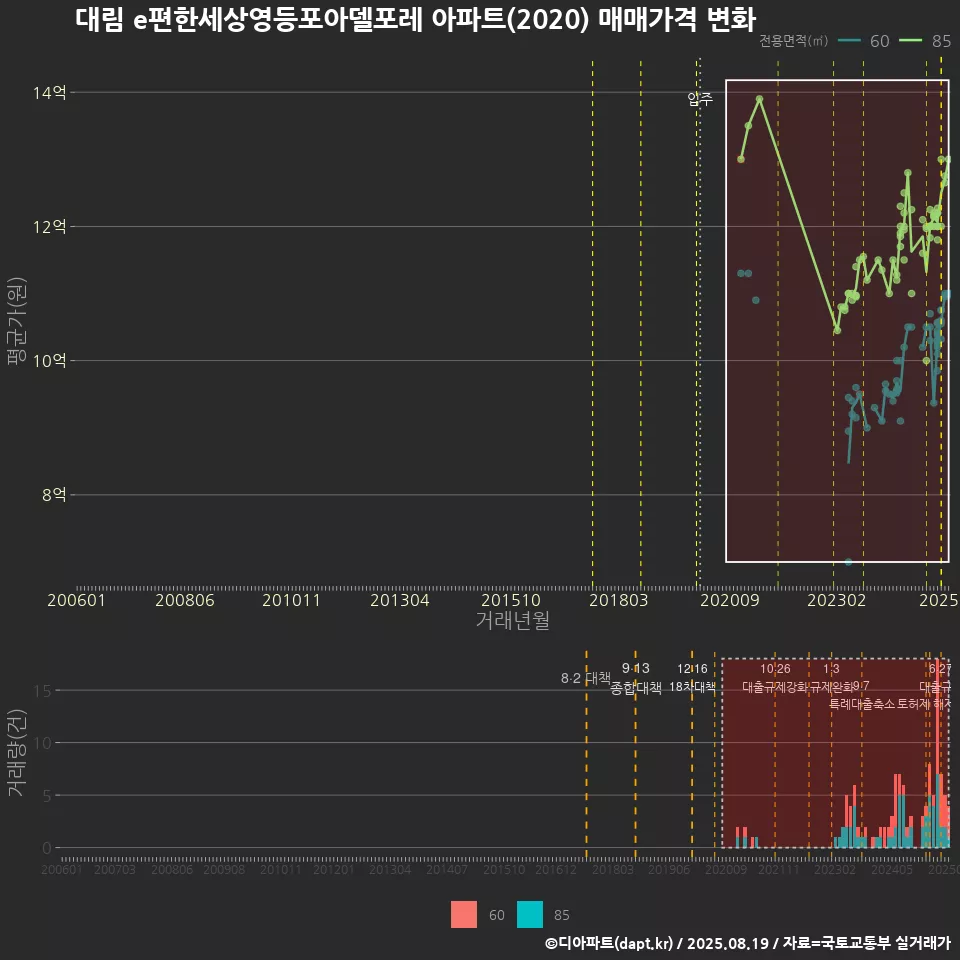Click the chart title text at top
960x960 pixels.
click(416, 19)
